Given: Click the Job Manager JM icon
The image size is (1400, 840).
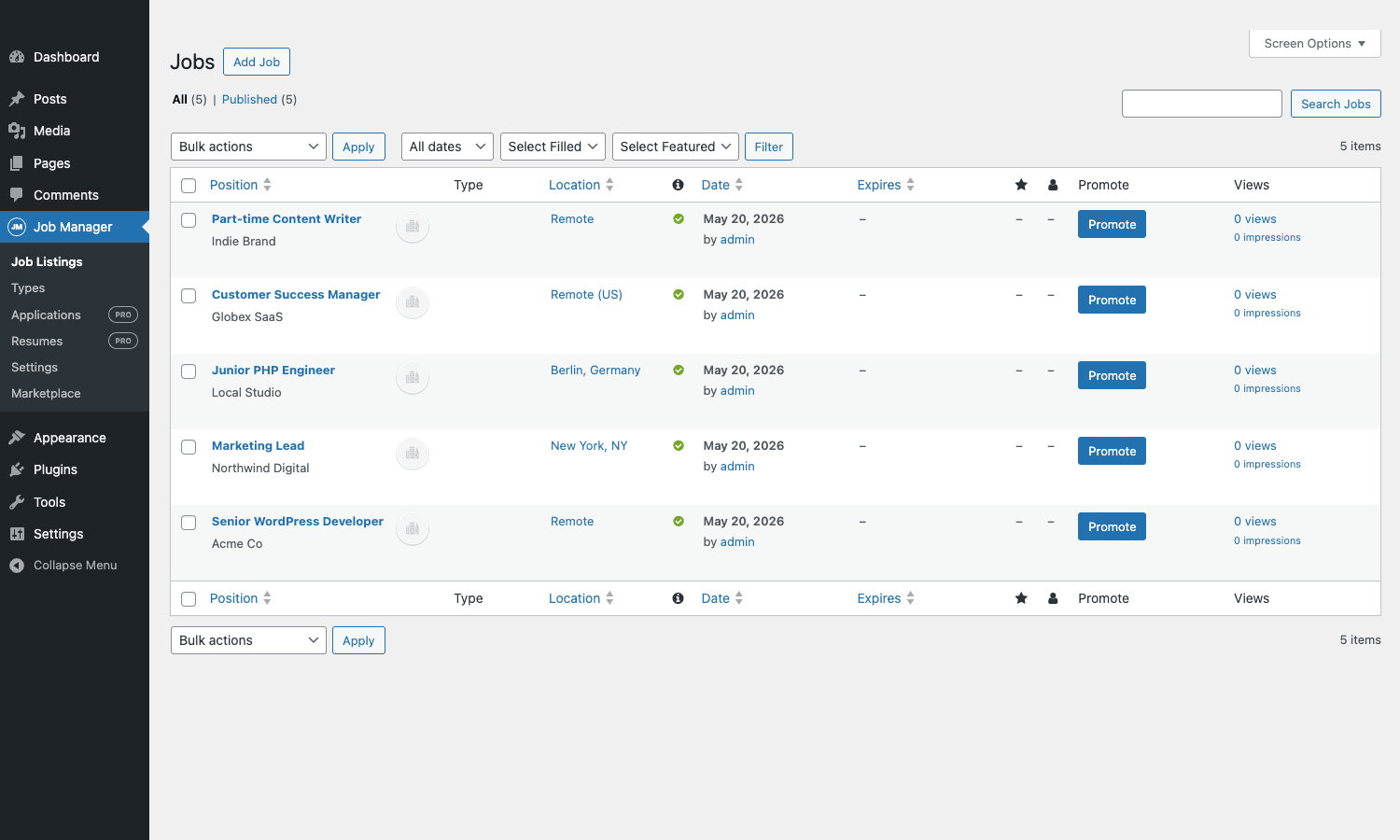Looking at the screenshot, I should [x=17, y=227].
